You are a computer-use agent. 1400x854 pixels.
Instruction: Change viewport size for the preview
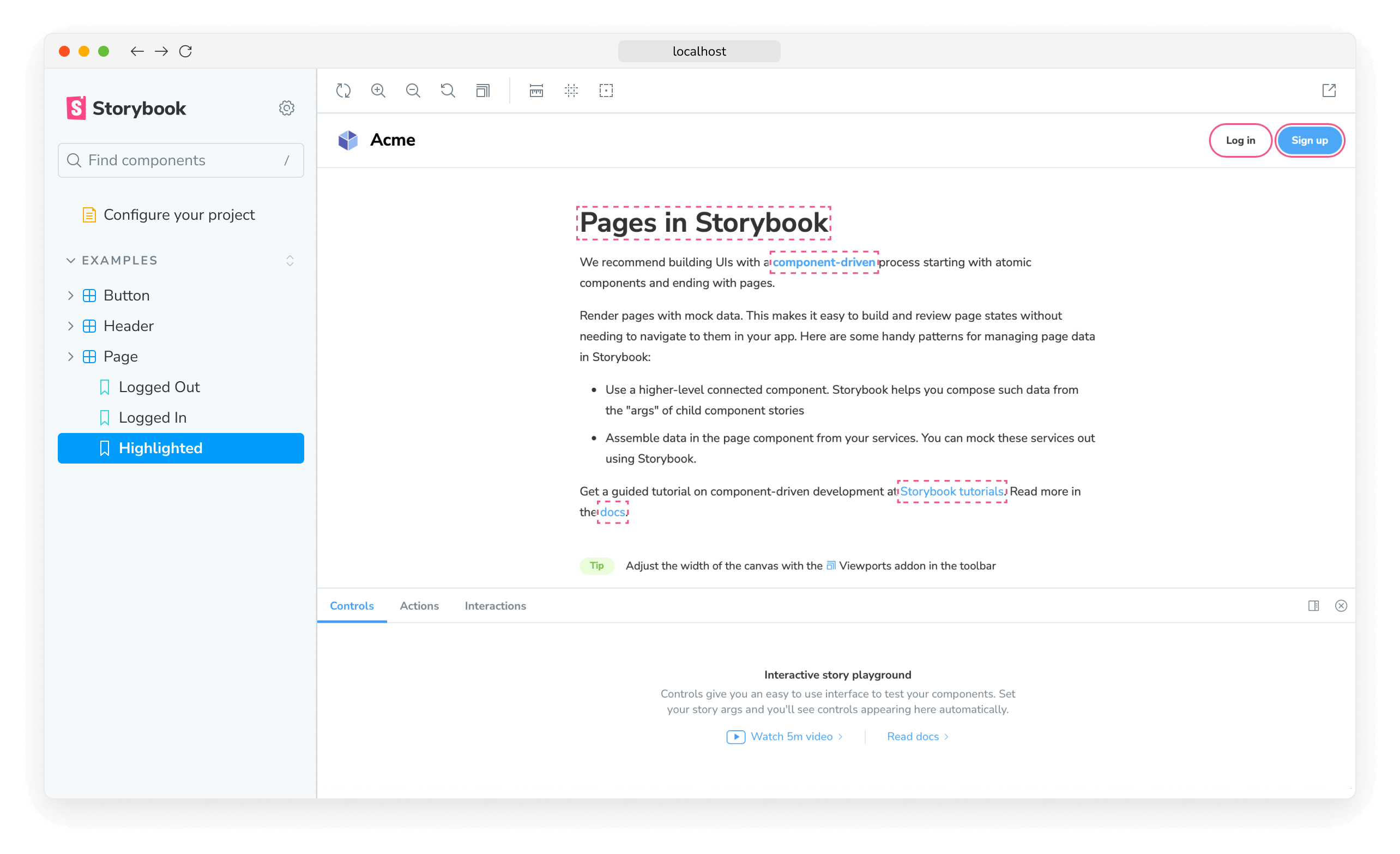pos(482,91)
